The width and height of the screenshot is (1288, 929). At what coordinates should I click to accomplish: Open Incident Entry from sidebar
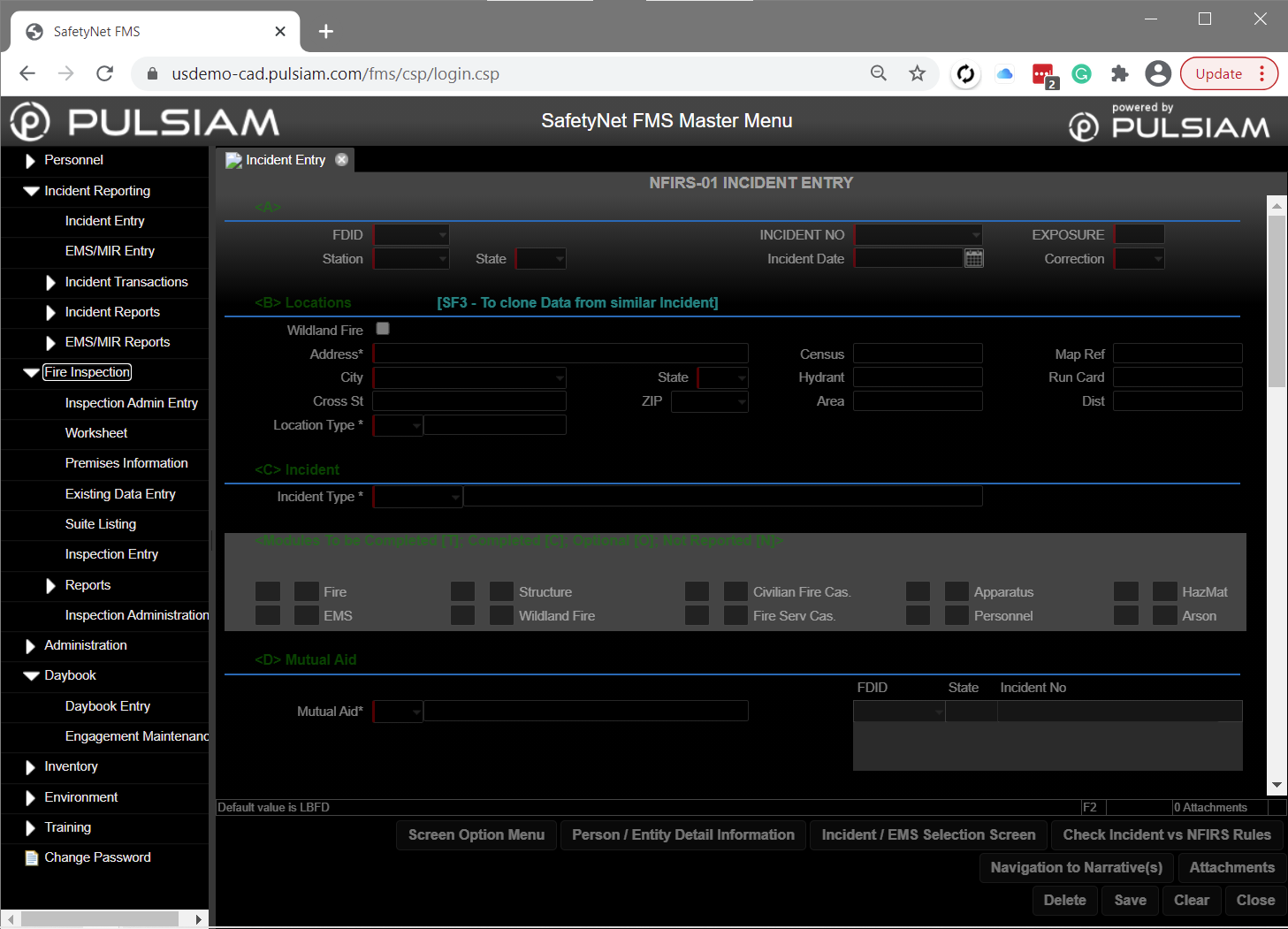104,221
